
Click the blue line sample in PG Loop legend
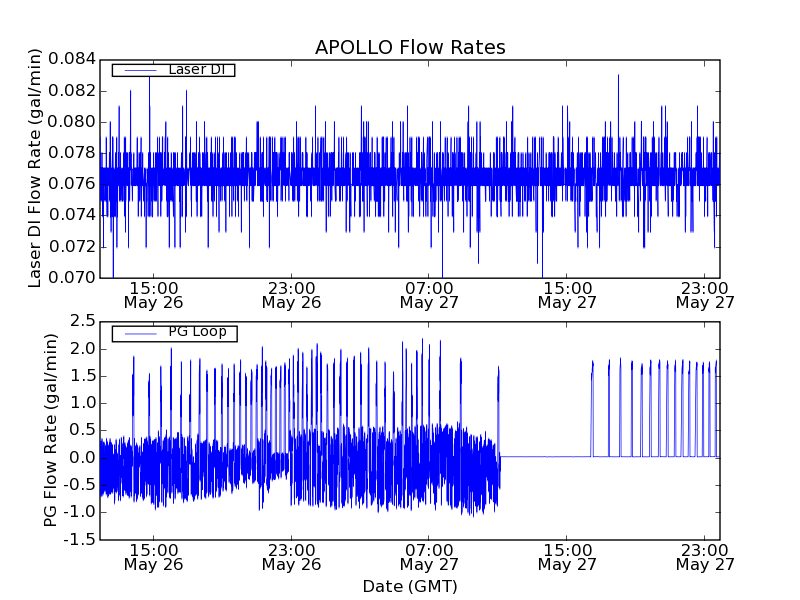[139, 332]
